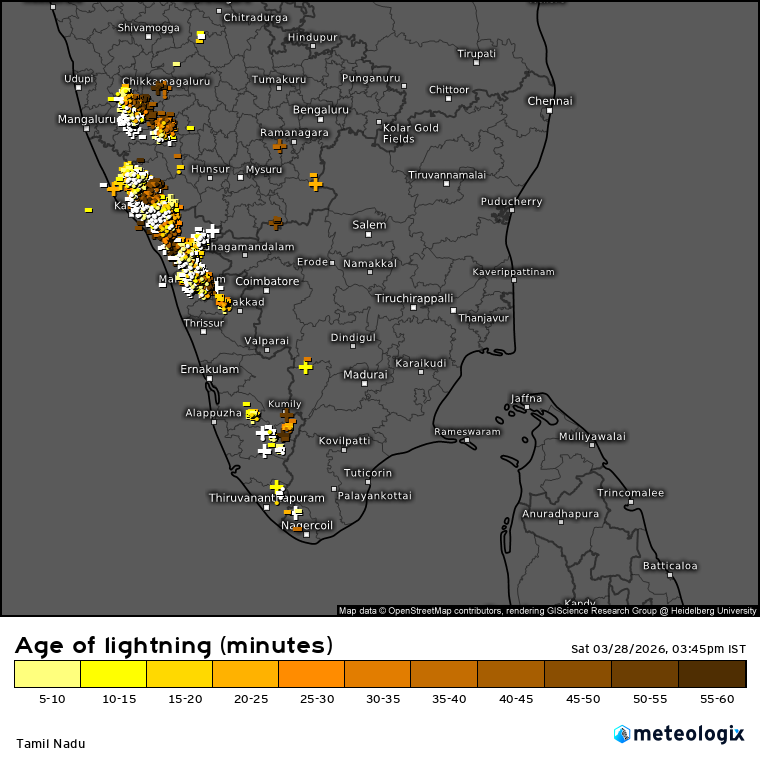Click the Batticaloa city label
The width and height of the screenshot is (760, 760).
coord(670,566)
